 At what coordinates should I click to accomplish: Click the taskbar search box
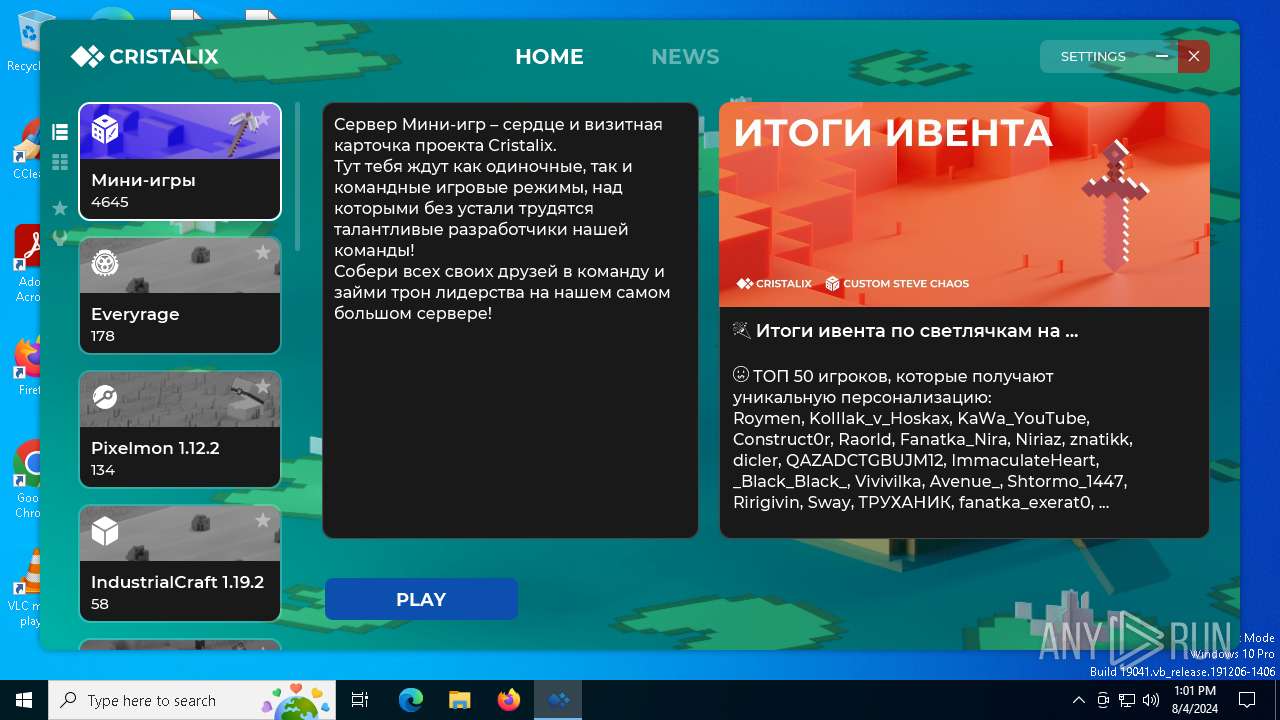pyautogui.click(x=194, y=700)
